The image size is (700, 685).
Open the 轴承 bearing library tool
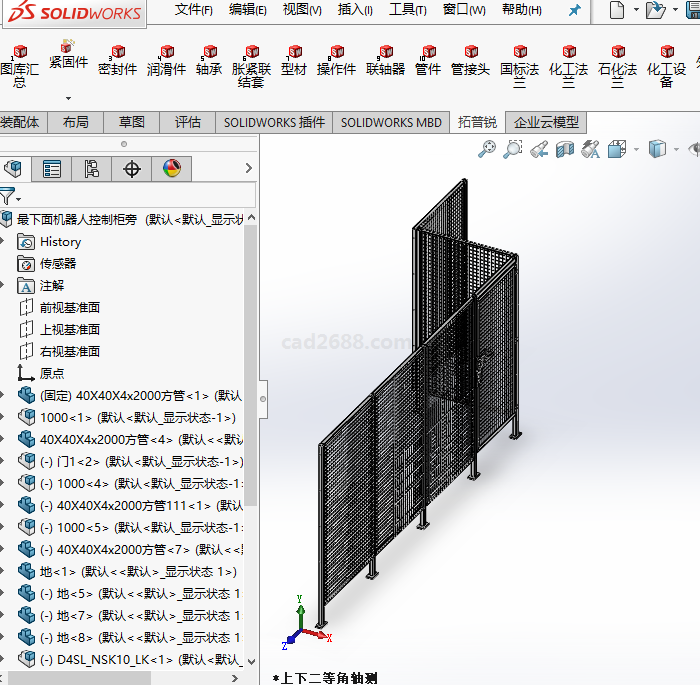tap(209, 61)
